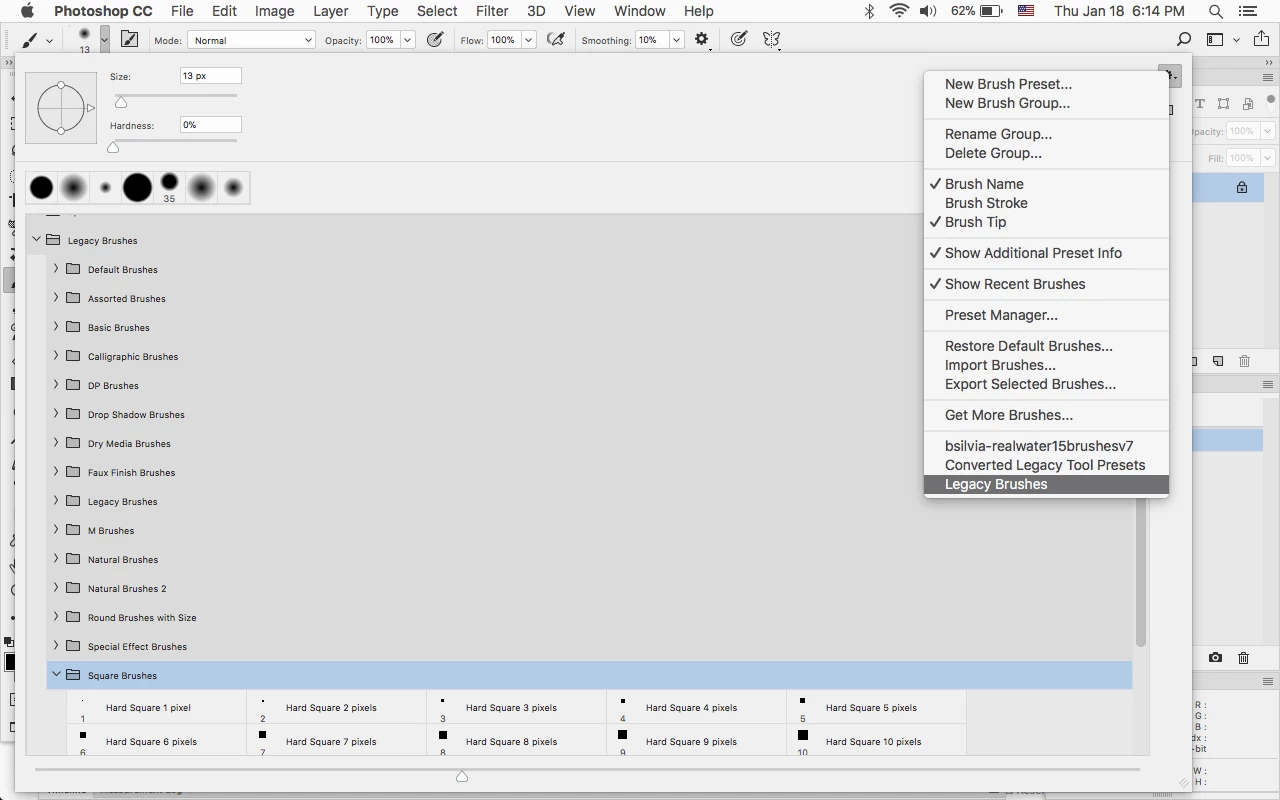Enable pressure for opacity icon
The width and height of the screenshot is (1280, 800).
coord(435,40)
